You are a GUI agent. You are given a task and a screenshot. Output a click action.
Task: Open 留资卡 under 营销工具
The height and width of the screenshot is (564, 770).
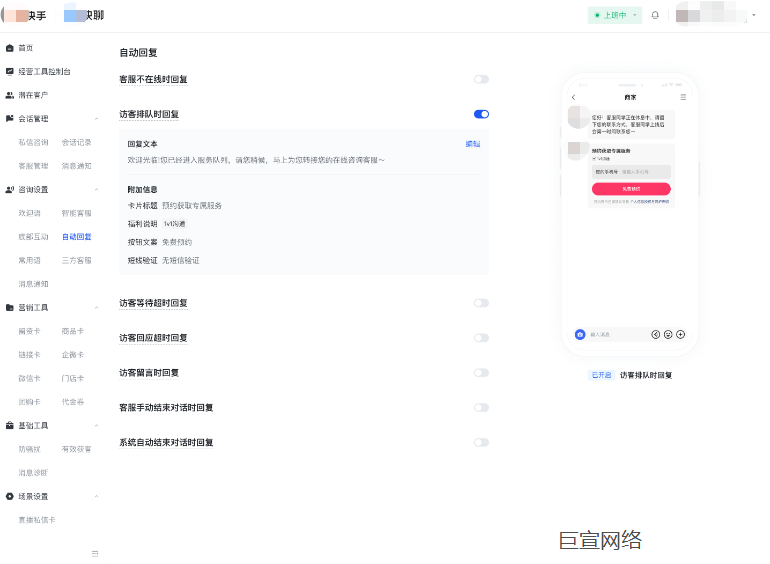pyautogui.click(x=29, y=331)
